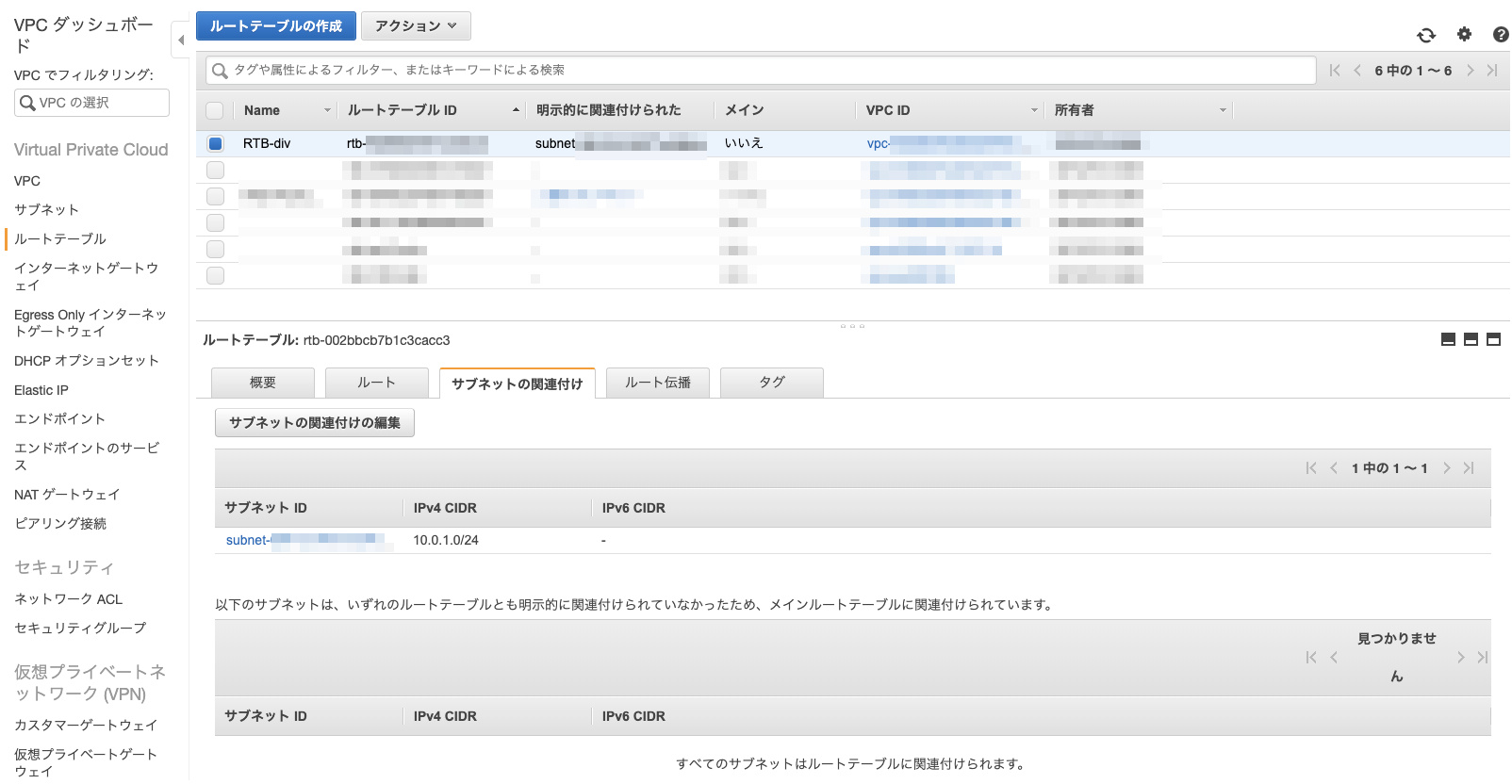The image size is (1512, 784).
Task: Open ルートテーブル in the sidebar
Action: tap(60, 238)
